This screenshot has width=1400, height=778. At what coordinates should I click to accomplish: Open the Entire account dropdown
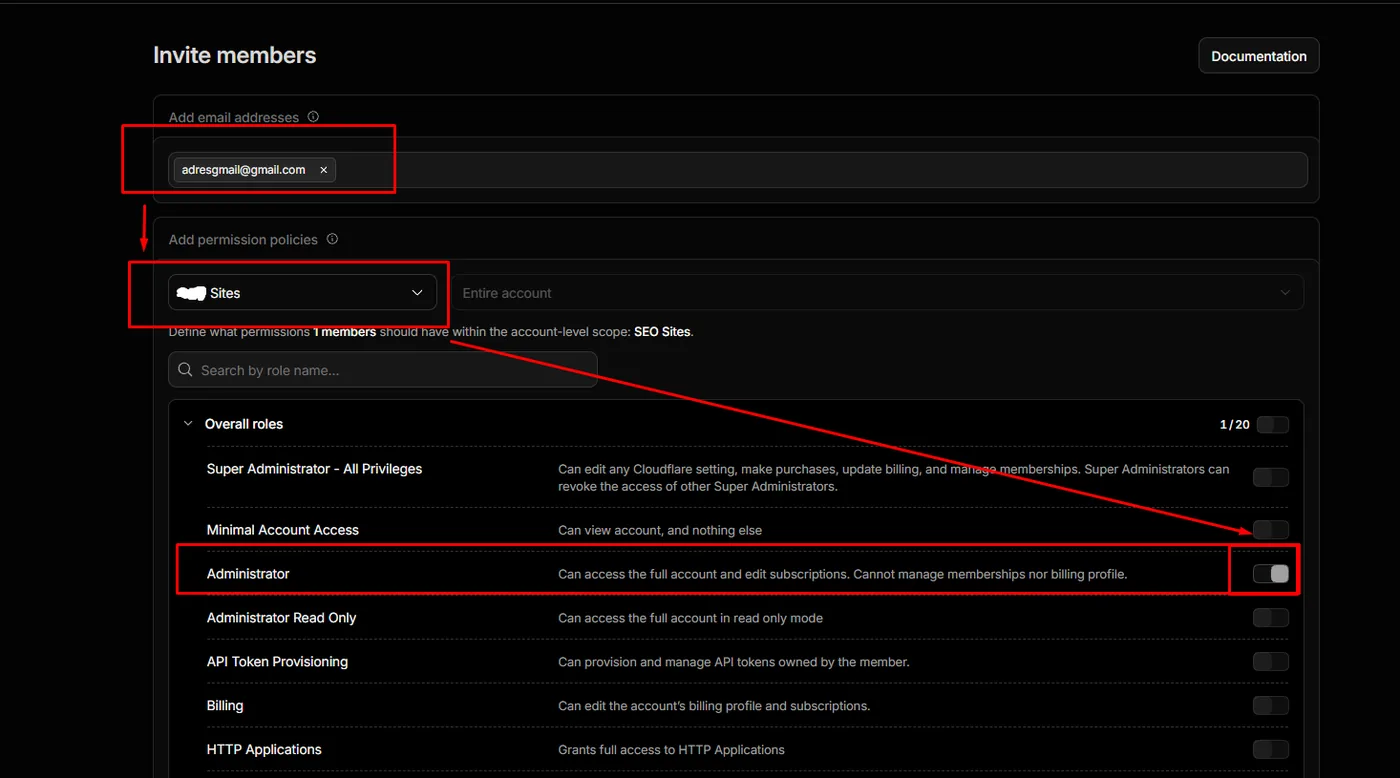click(876, 293)
